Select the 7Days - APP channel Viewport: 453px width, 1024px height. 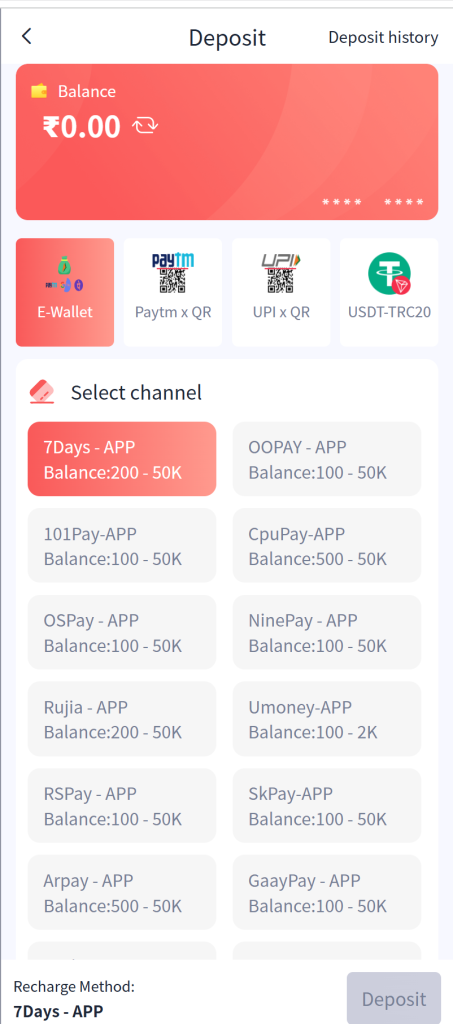coord(121,459)
